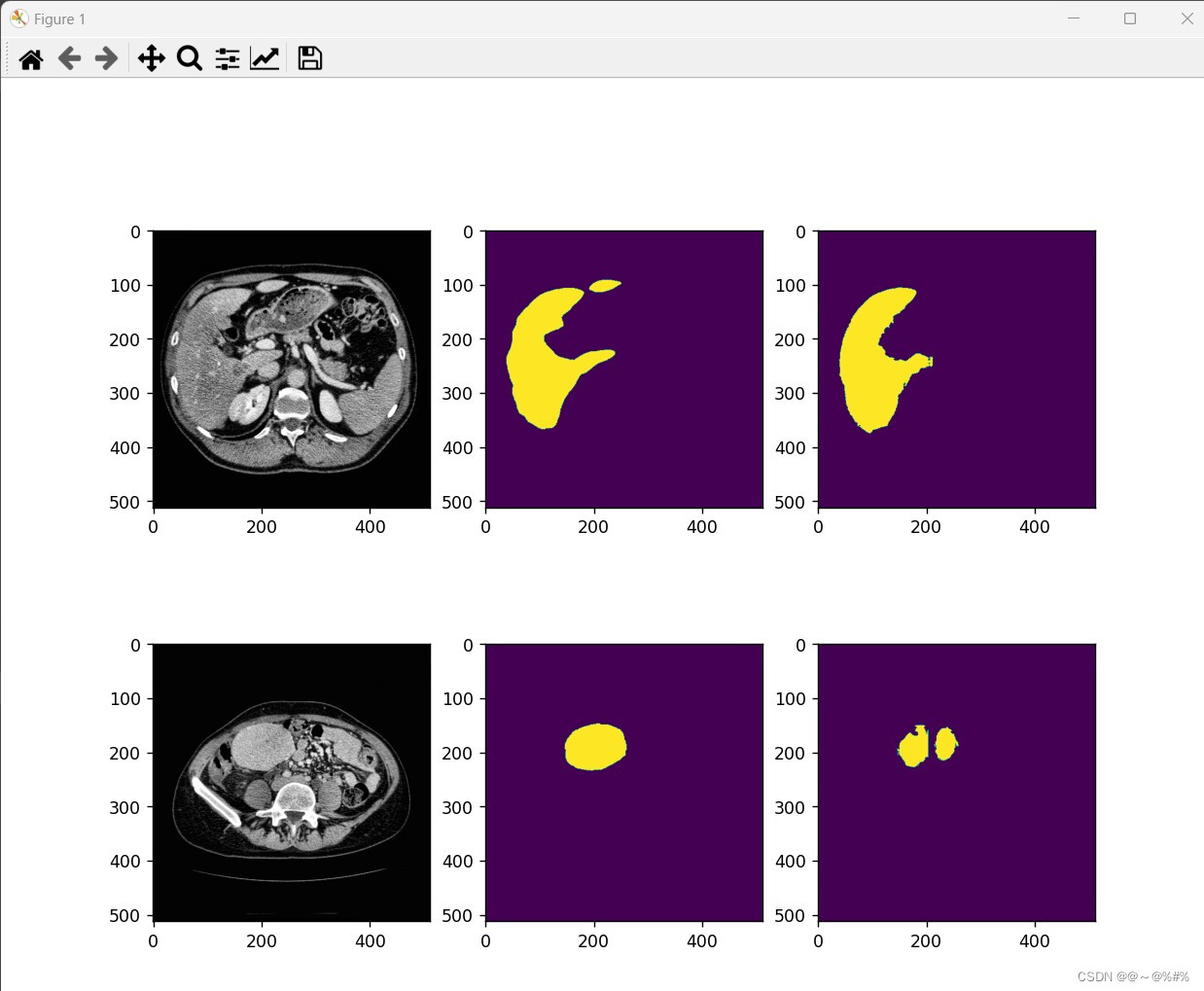The height and width of the screenshot is (991, 1204).
Task: Go forward to next view arrow
Action: click(106, 59)
